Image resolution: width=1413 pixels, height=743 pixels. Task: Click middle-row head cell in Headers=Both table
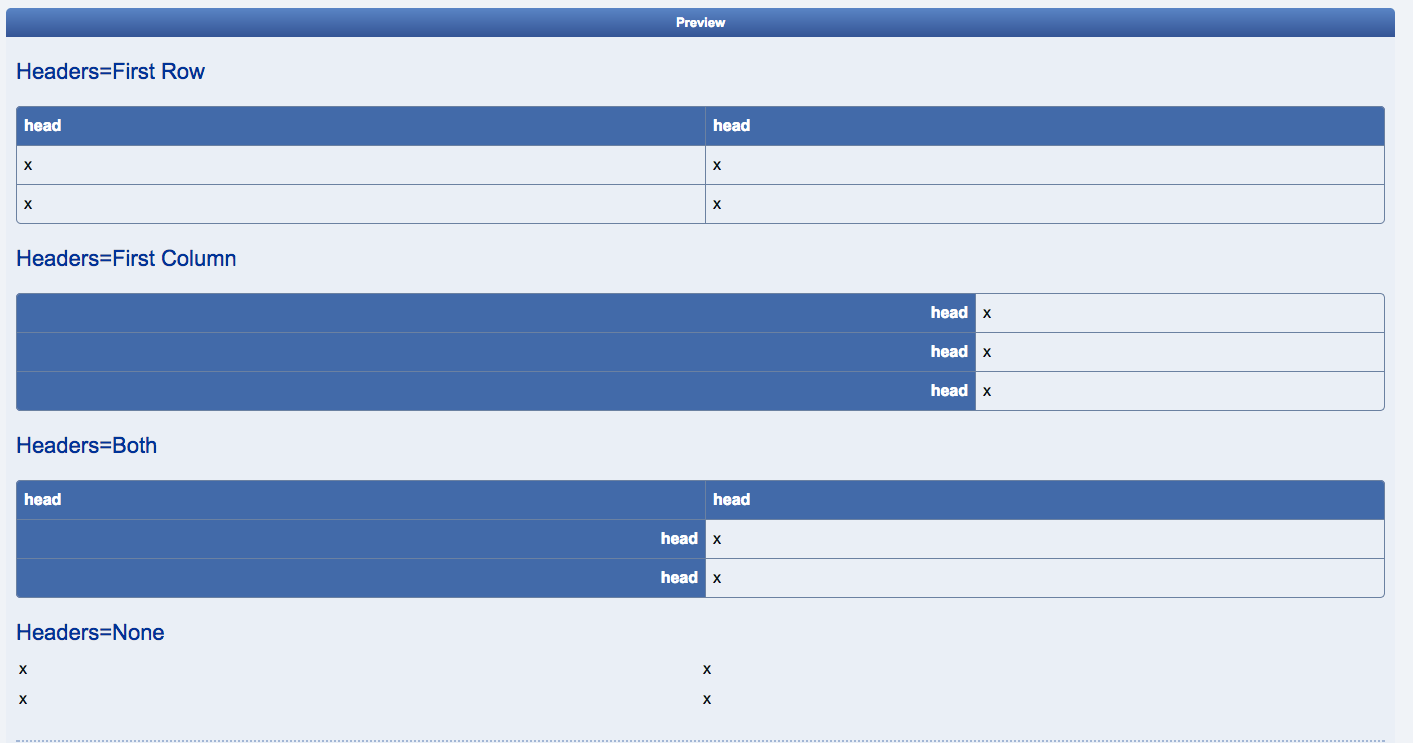click(x=361, y=539)
